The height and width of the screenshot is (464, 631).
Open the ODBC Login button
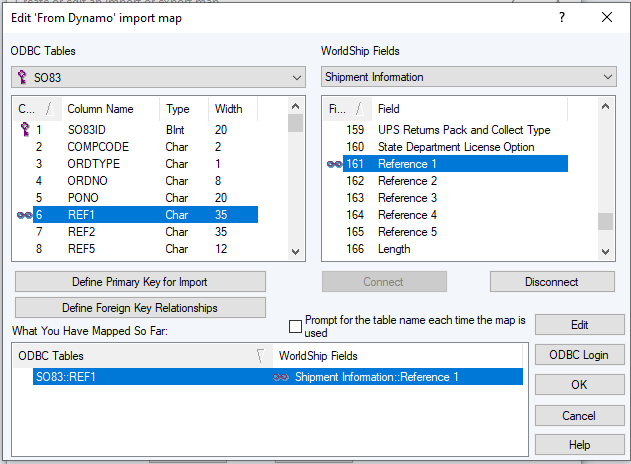pyautogui.click(x=579, y=355)
